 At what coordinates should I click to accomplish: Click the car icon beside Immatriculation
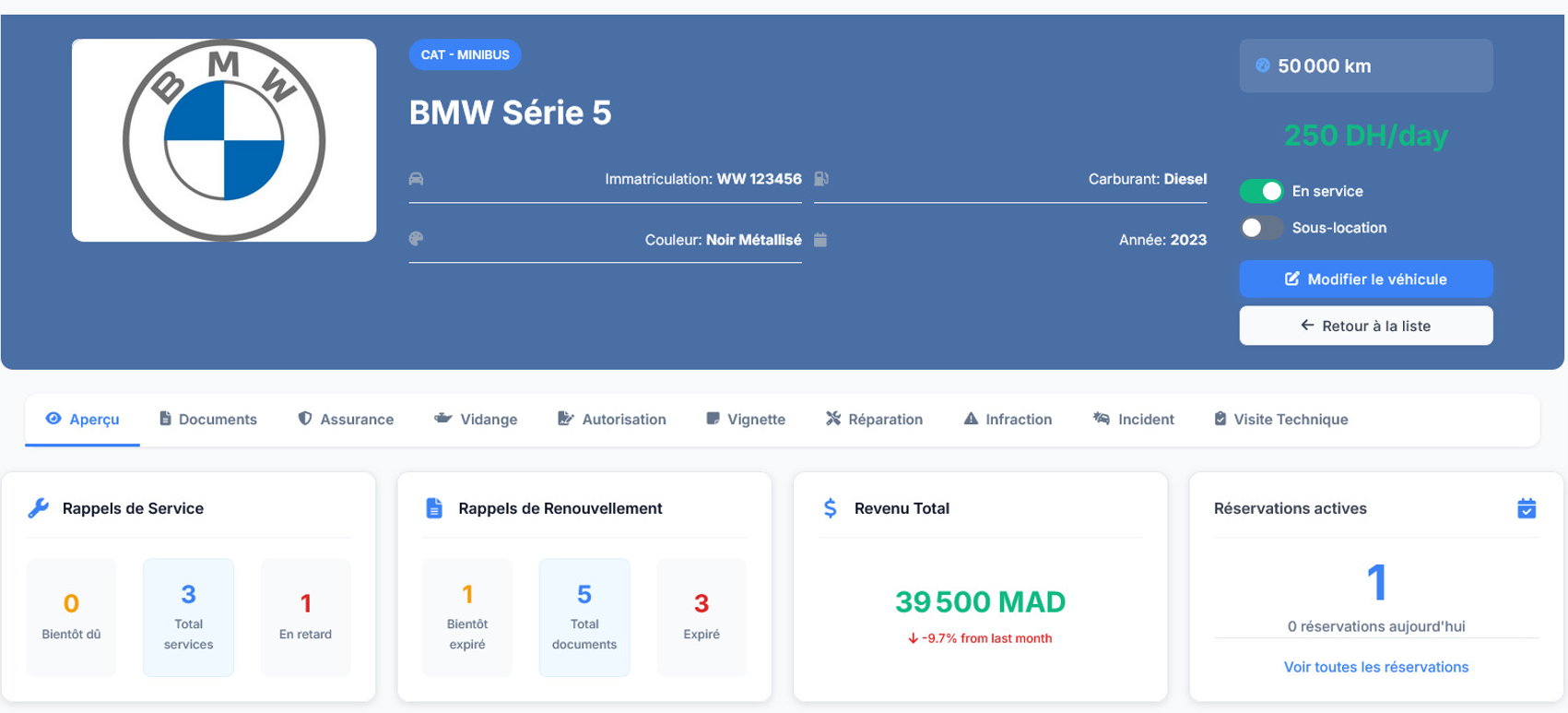pyautogui.click(x=417, y=179)
